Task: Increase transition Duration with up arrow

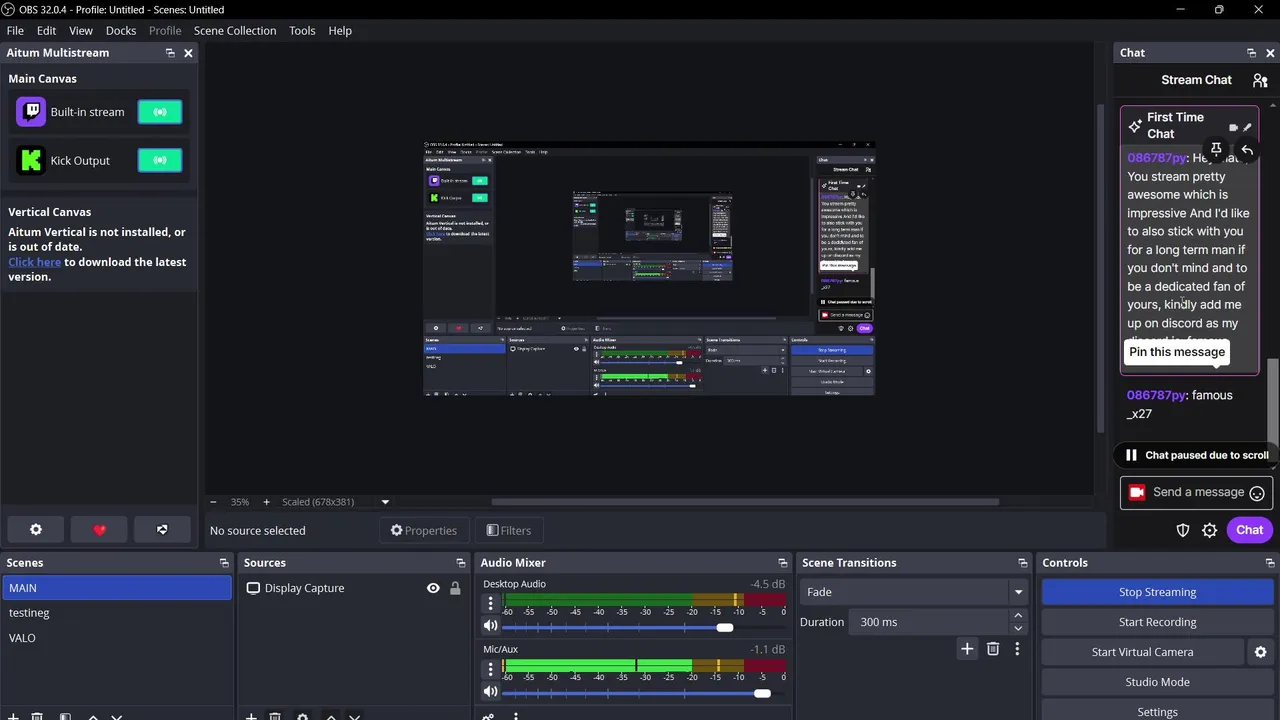Action: (1018, 616)
